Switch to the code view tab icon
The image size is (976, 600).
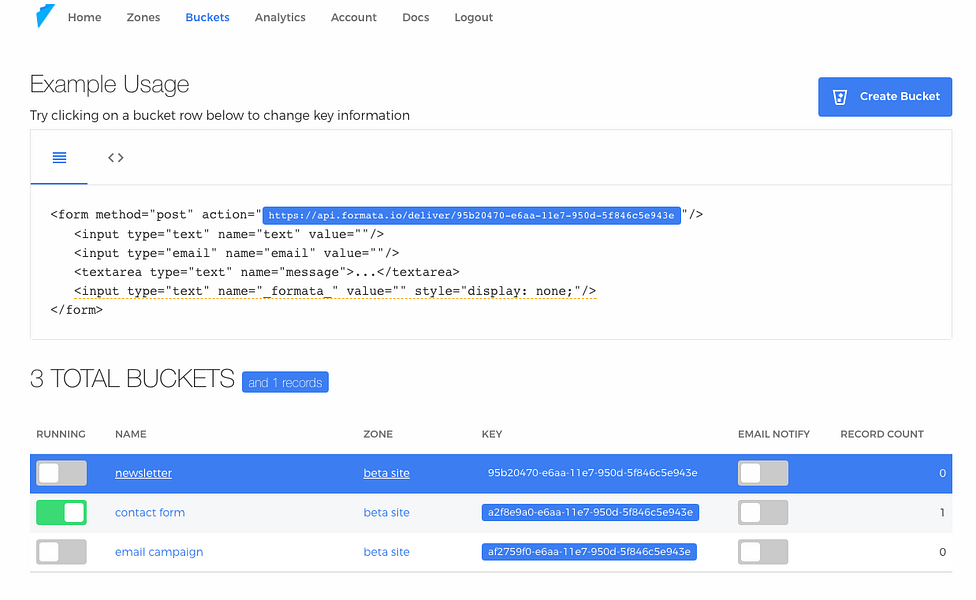tap(116, 157)
